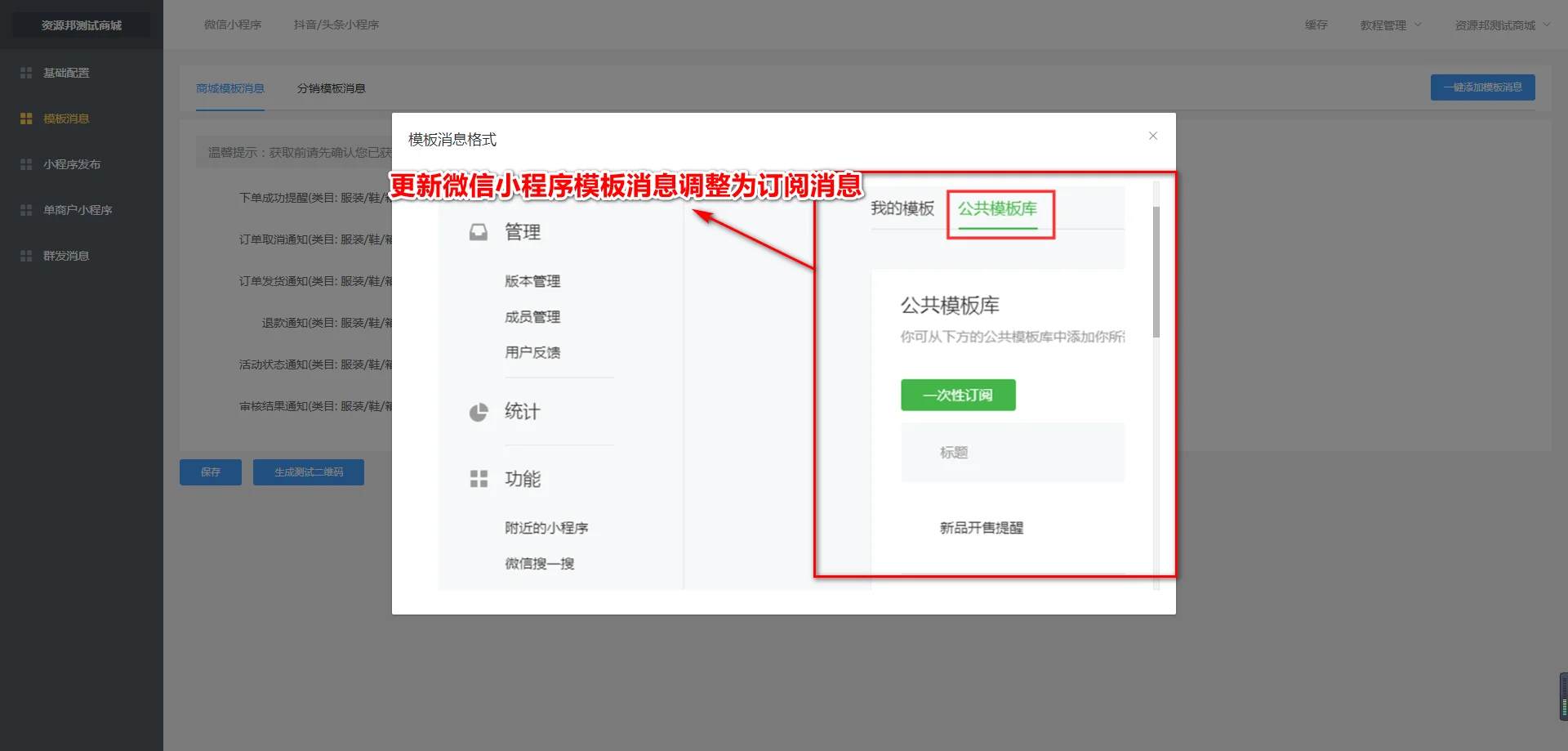Click the 模板消息 sidebar grid icon
Image resolution: width=1568 pixels, height=751 pixels.
26,118
